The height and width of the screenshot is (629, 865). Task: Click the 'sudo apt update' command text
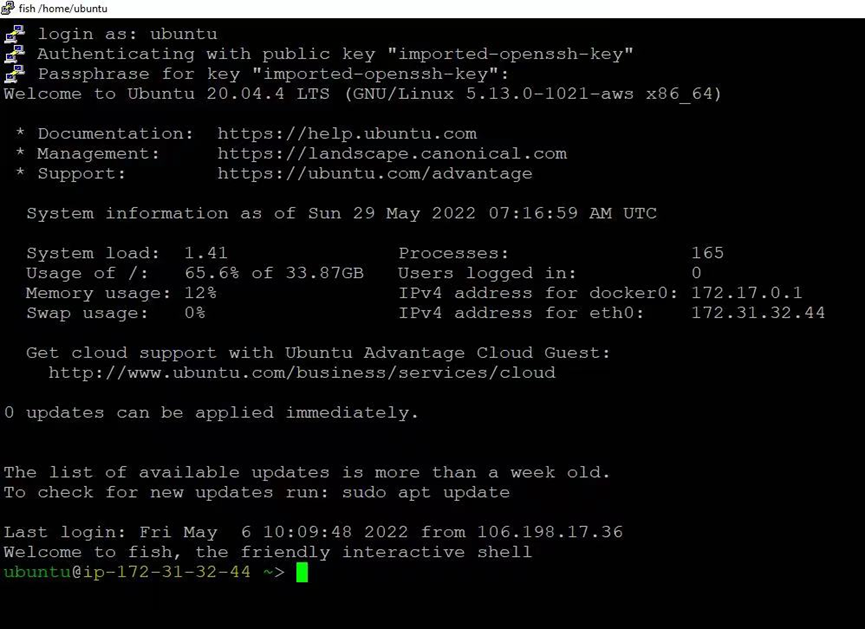coord(426,492)
